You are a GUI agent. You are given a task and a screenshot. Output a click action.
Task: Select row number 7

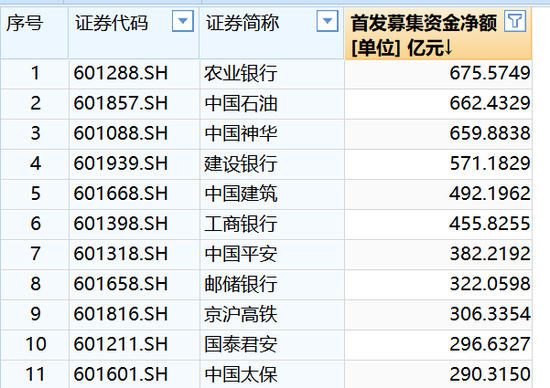point(35,254)
